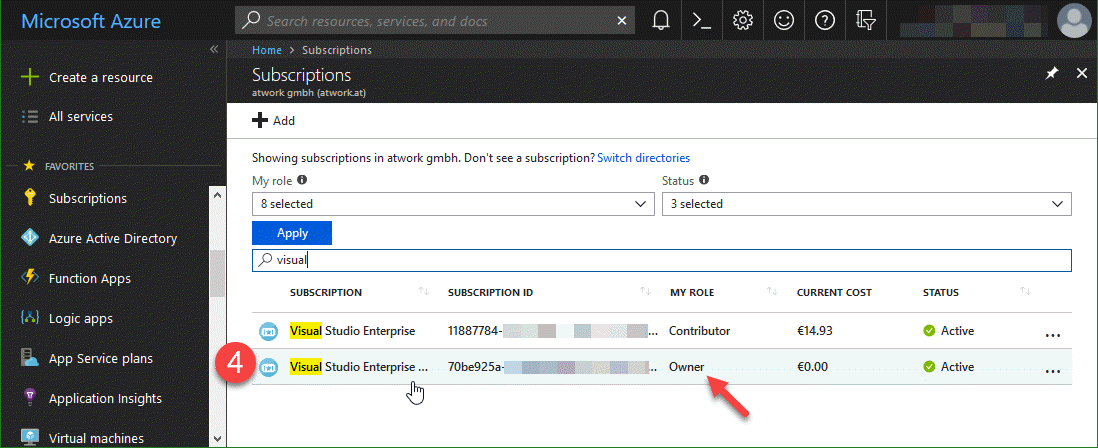Open the ellipsis menu for Owner subscription row
The width and height of the screenshot is (1098, 448).
[x=1052, y=370]
